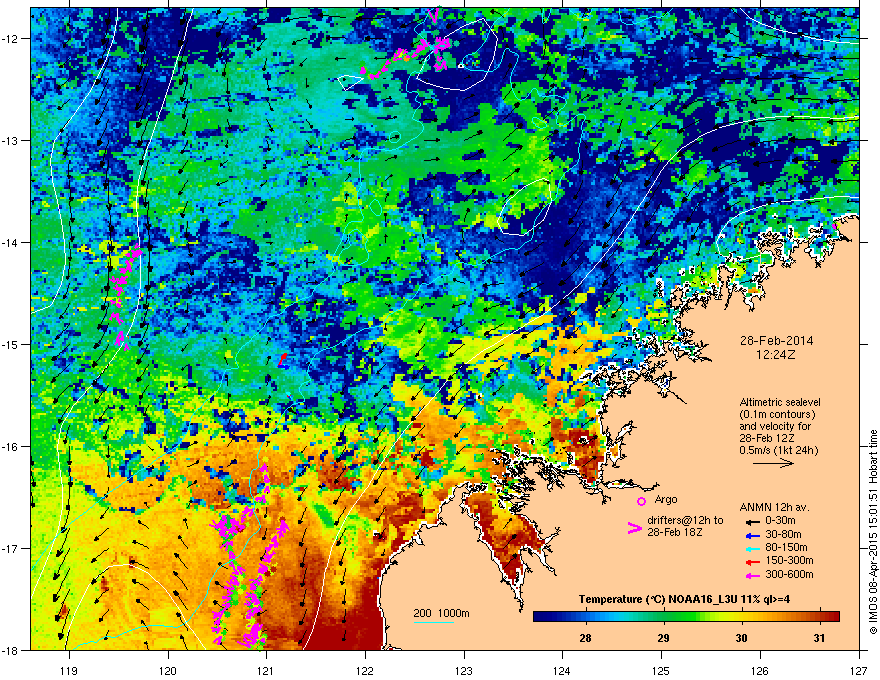The height and width of the screenshot is (680, 880).
Task: Click the "30" tick label under colorbar
Action: pyautogui.click(x=741, y=638)
